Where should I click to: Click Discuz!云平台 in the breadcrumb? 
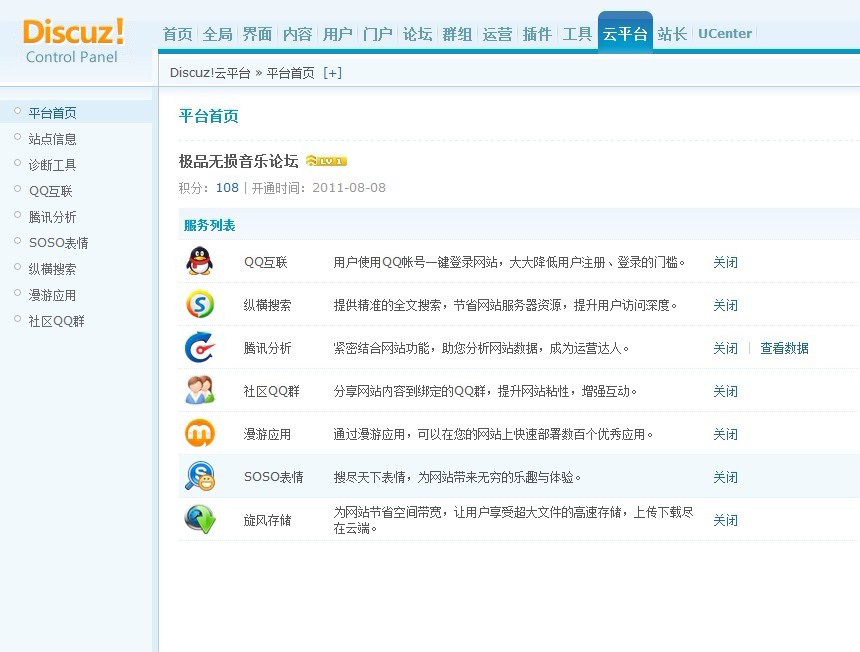[x=210, y=73]
